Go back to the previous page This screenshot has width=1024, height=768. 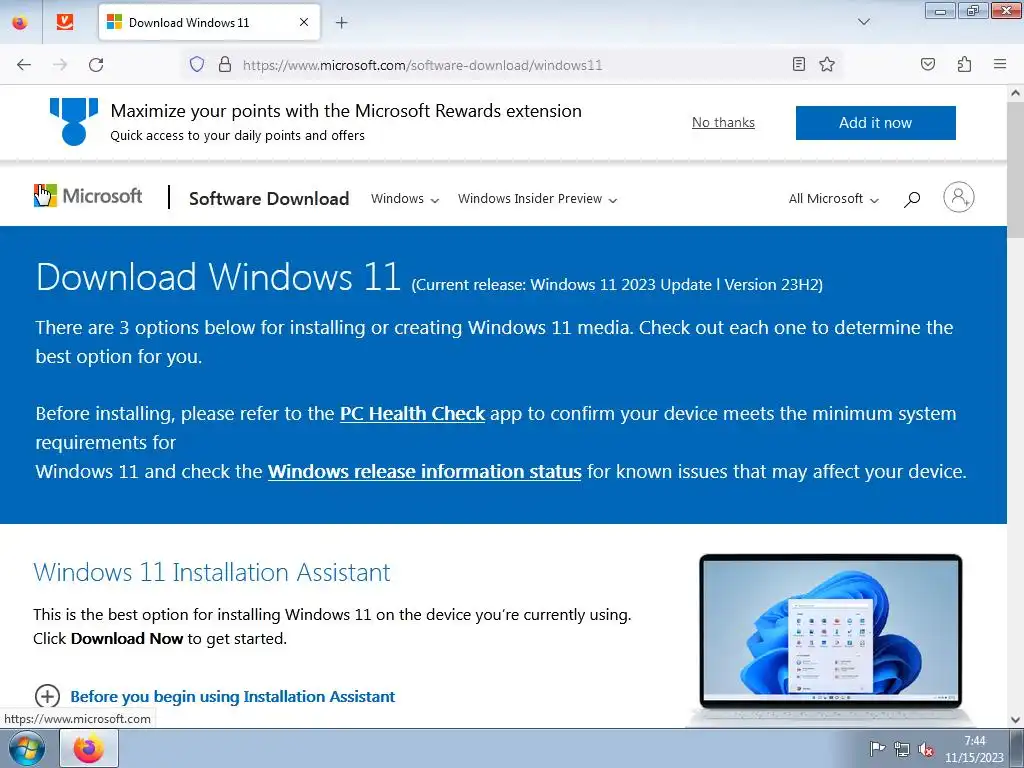click(x=24, y=64)
